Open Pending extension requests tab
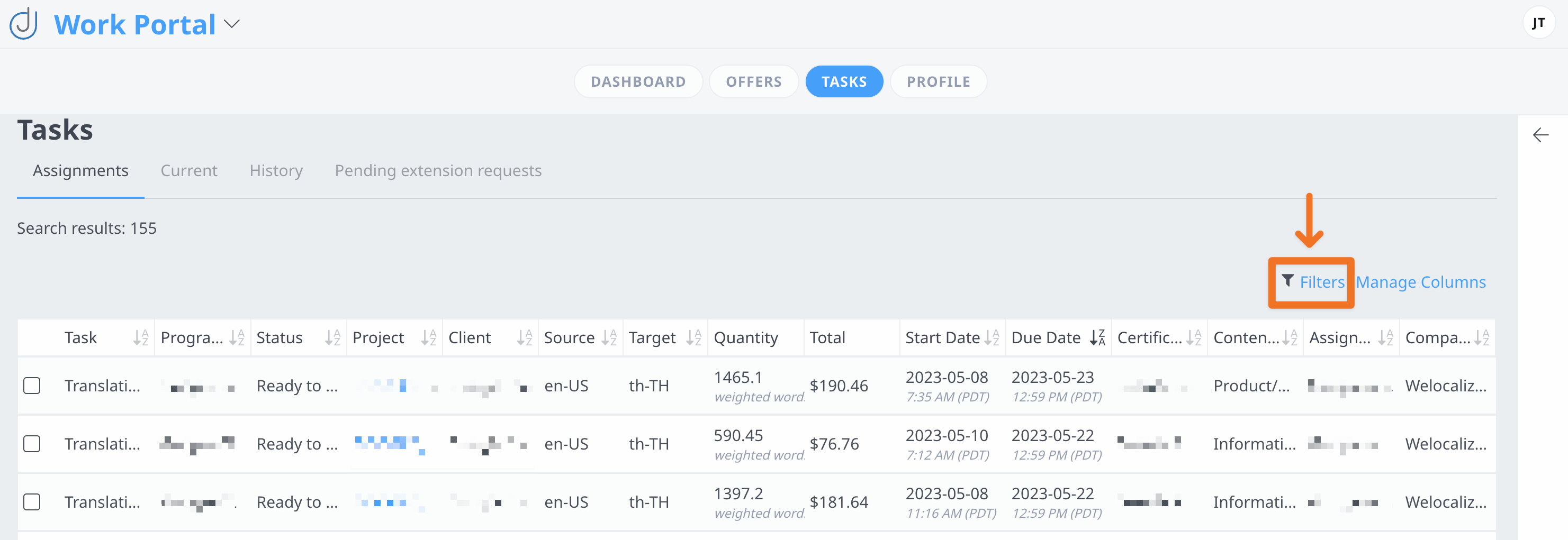This screenshot has width=1568, height=540. click(x=438, y=171)
